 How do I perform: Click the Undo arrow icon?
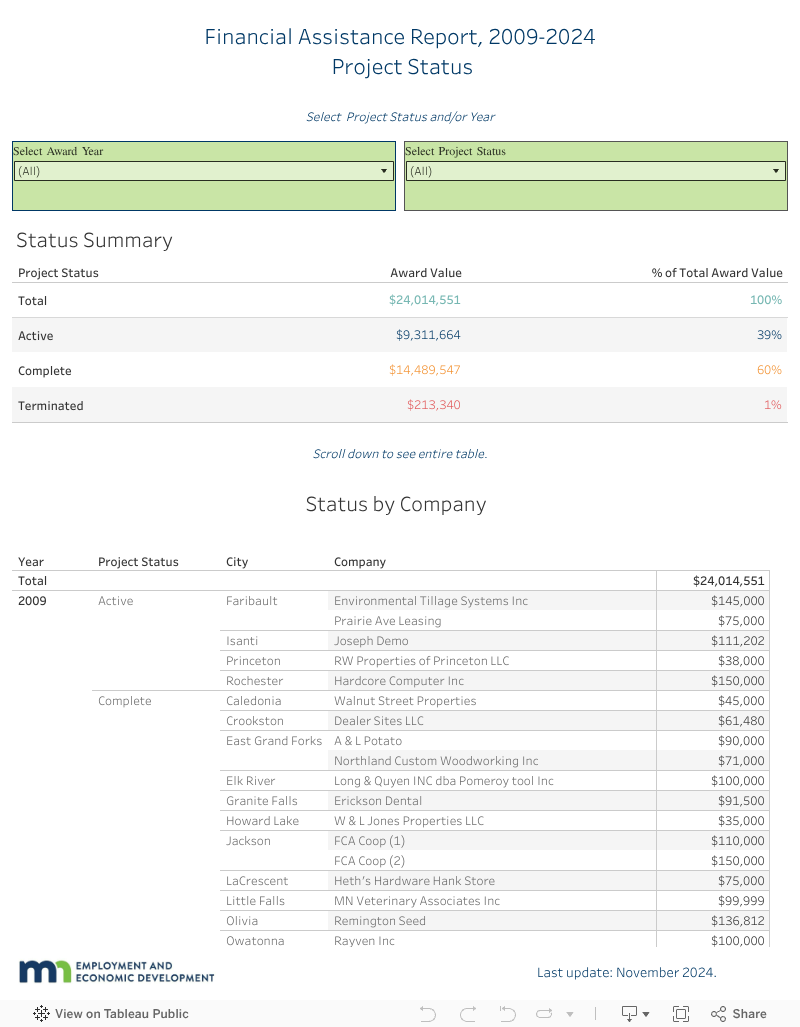(428, 1013)
